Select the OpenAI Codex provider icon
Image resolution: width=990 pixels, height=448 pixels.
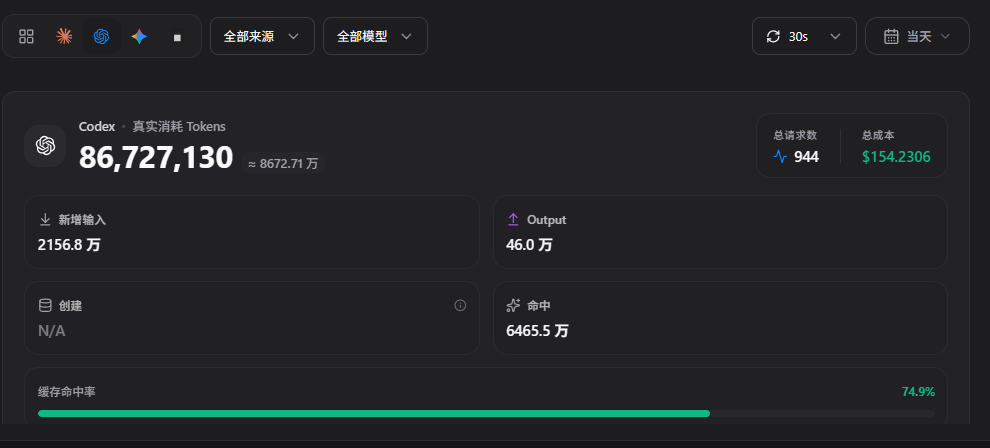pos(102,37)
